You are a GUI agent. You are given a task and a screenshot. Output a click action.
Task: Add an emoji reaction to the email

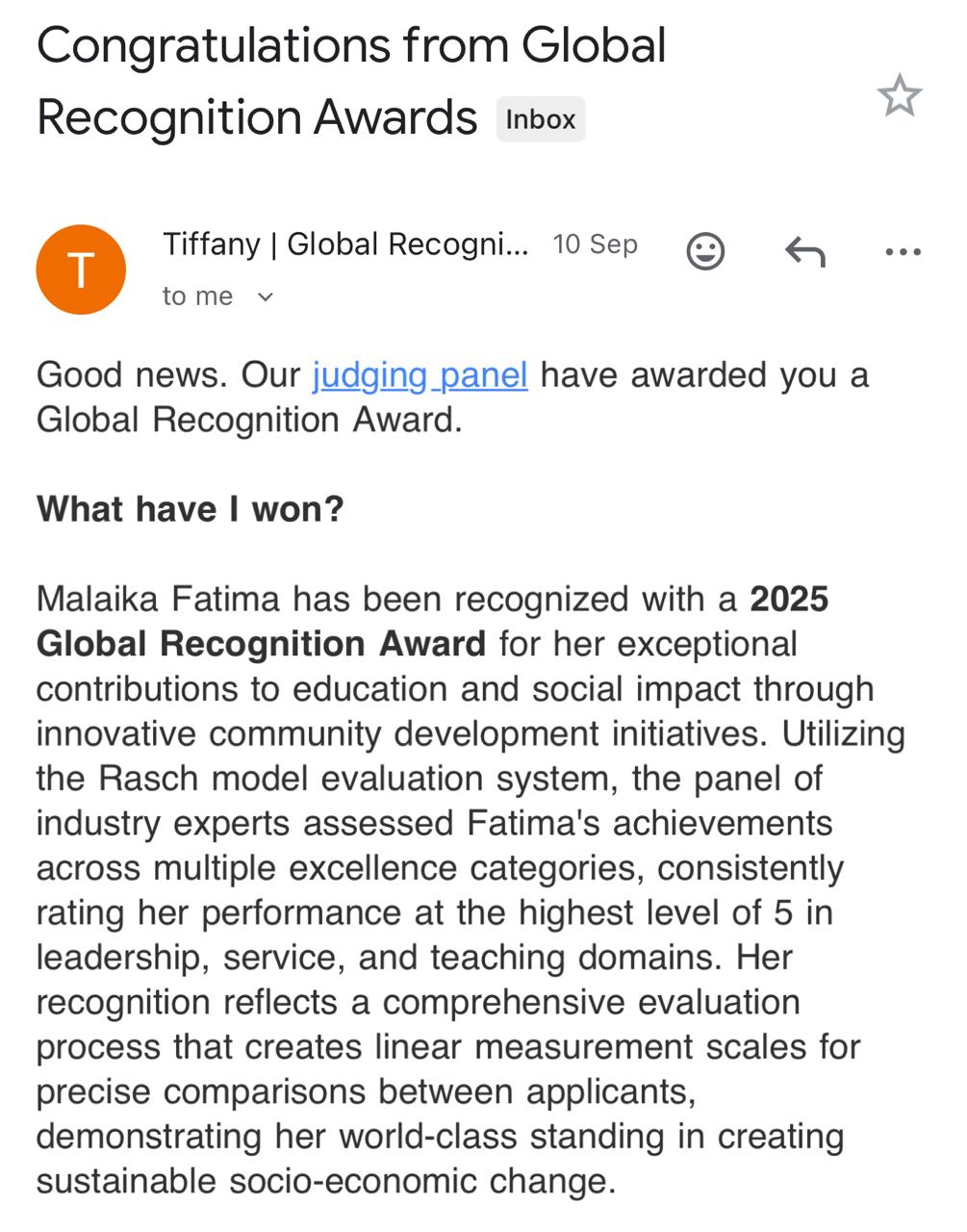705,251
